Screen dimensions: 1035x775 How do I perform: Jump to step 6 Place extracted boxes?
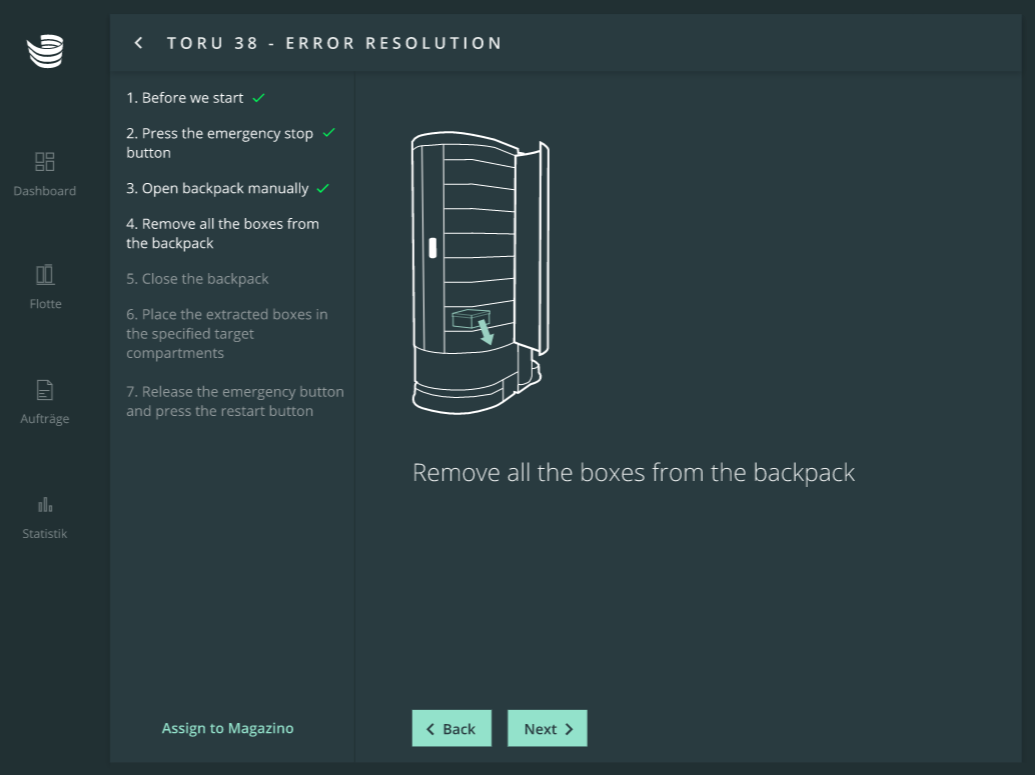click(x=226, y=333)
